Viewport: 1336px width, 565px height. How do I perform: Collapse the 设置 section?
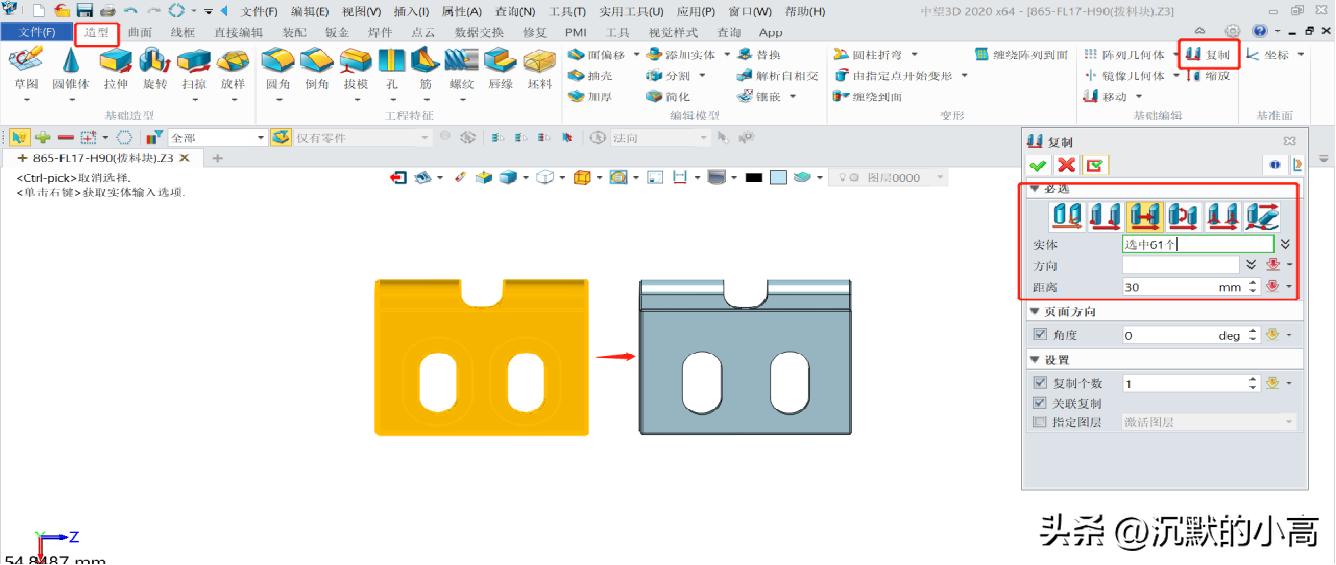pos(1035,359)
